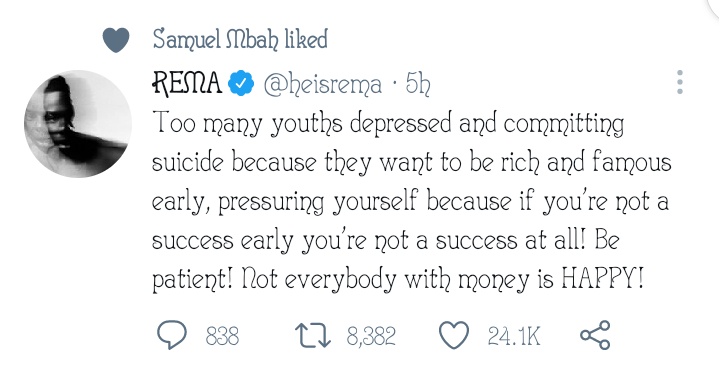Retweet this REMA tweet

(x=312, y=335)
